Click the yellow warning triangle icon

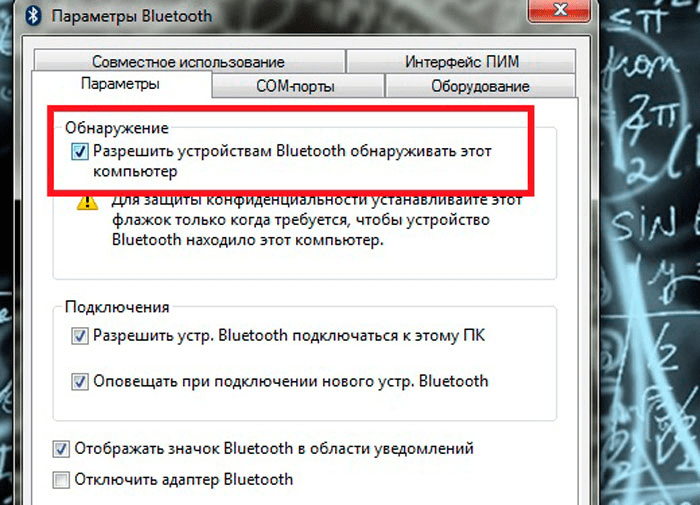point(88,203)
